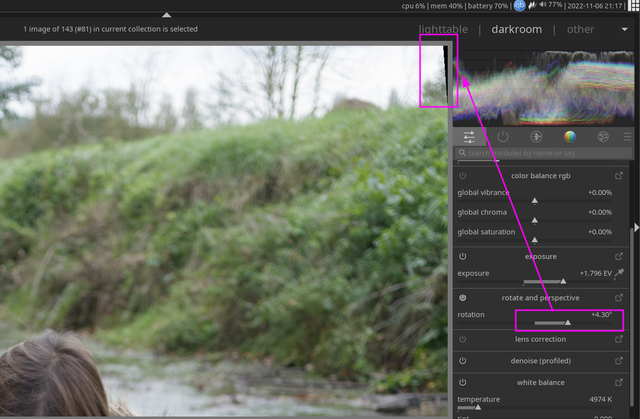Viewport: 640px width, 419px height.
Task: Open the effects modules group tab
Action: (x=603, y=137)
